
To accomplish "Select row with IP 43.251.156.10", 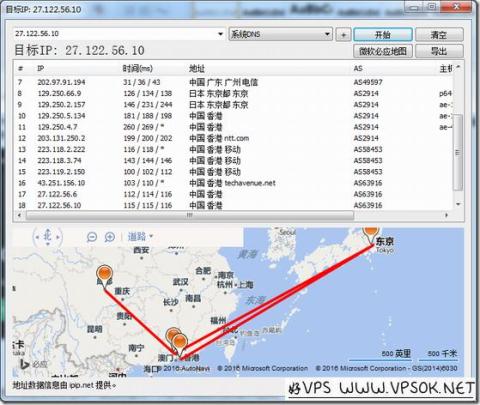I will [x=233, y=183].
